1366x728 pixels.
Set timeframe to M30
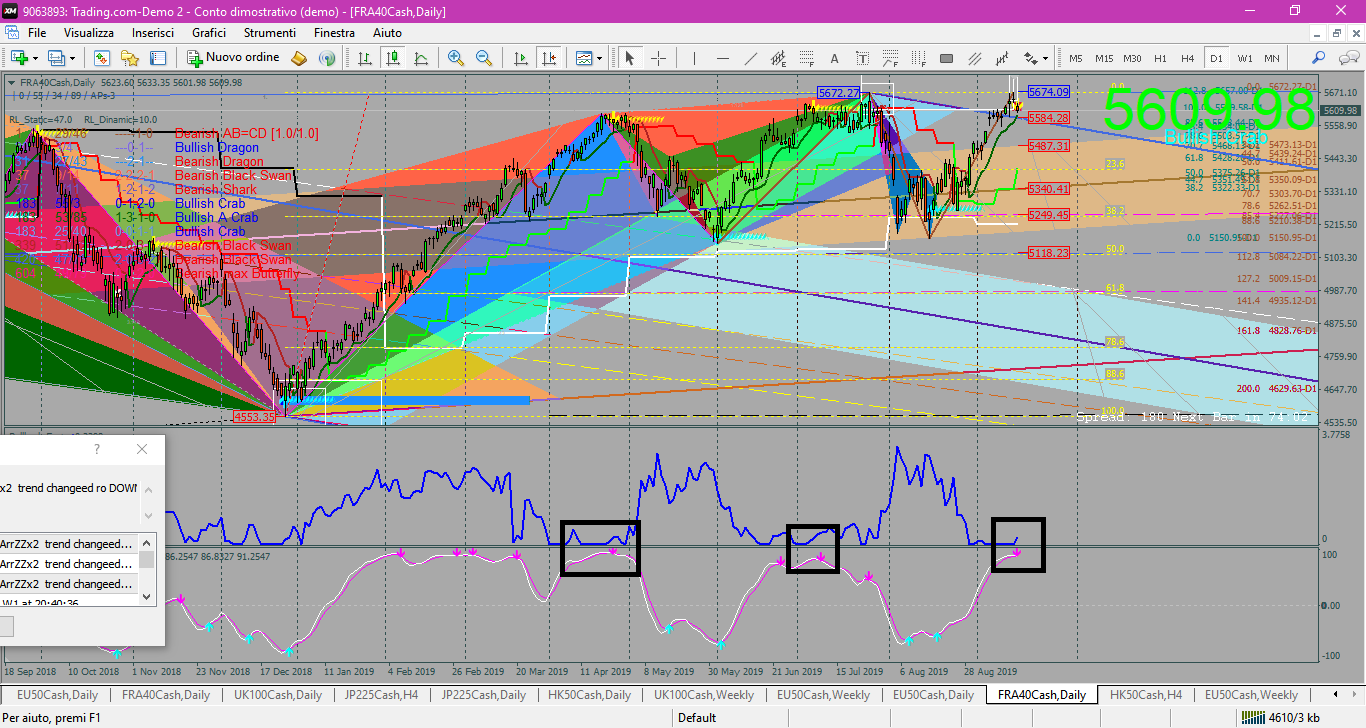1132,58
